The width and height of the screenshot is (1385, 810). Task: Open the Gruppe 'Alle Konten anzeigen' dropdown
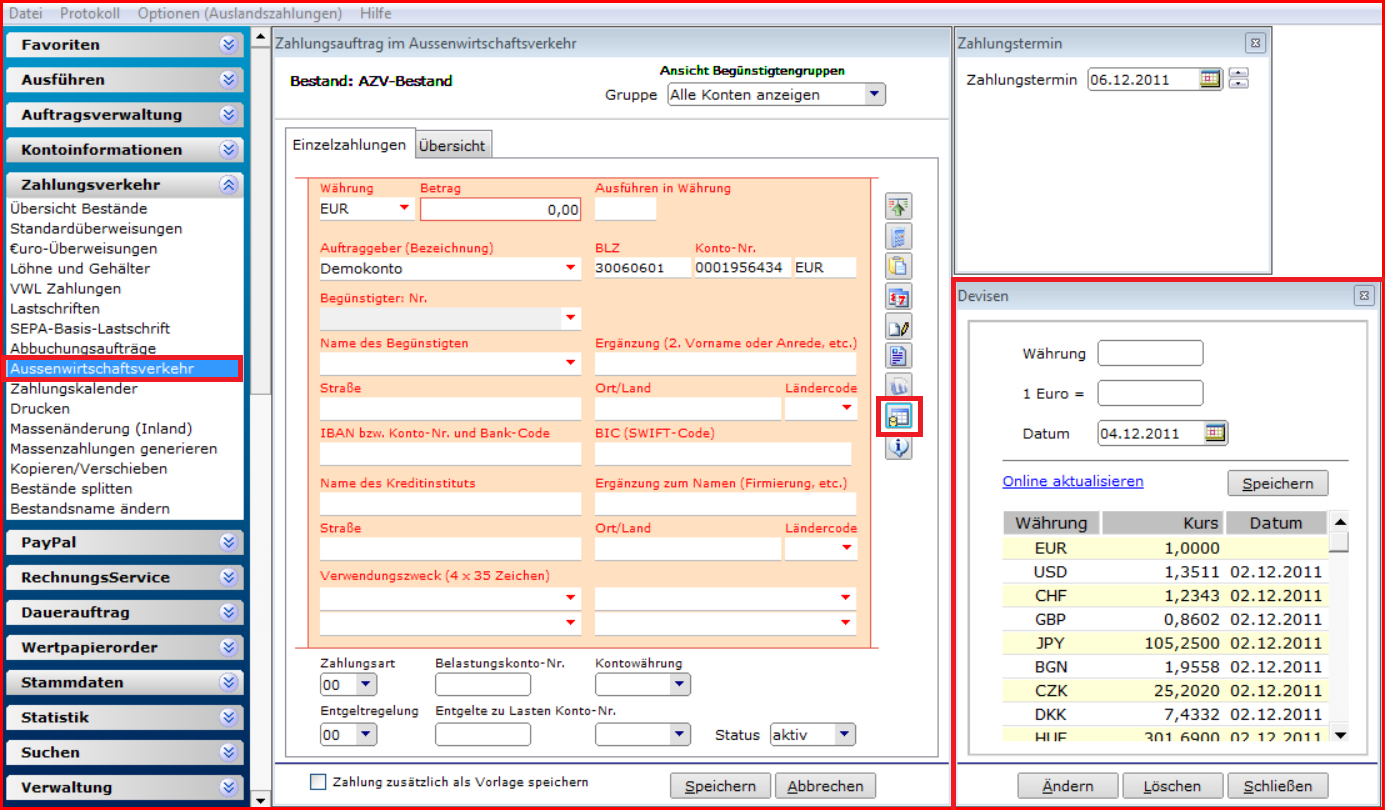point(875,94)
